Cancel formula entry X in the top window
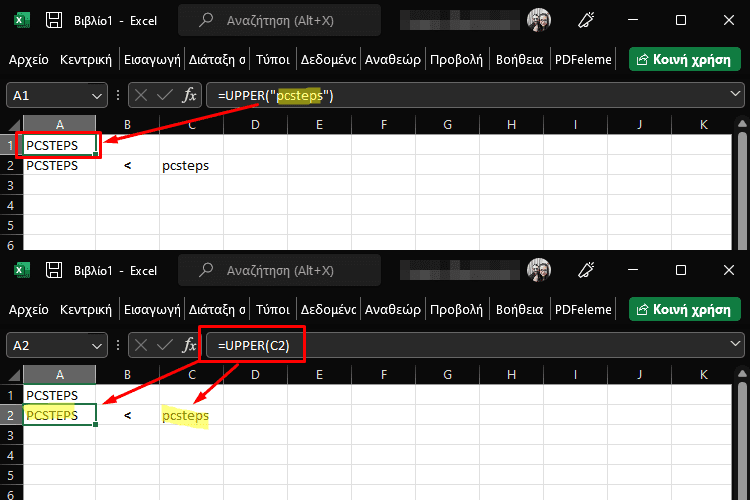Viewport: 750px width, 500px height. [141, 95]
